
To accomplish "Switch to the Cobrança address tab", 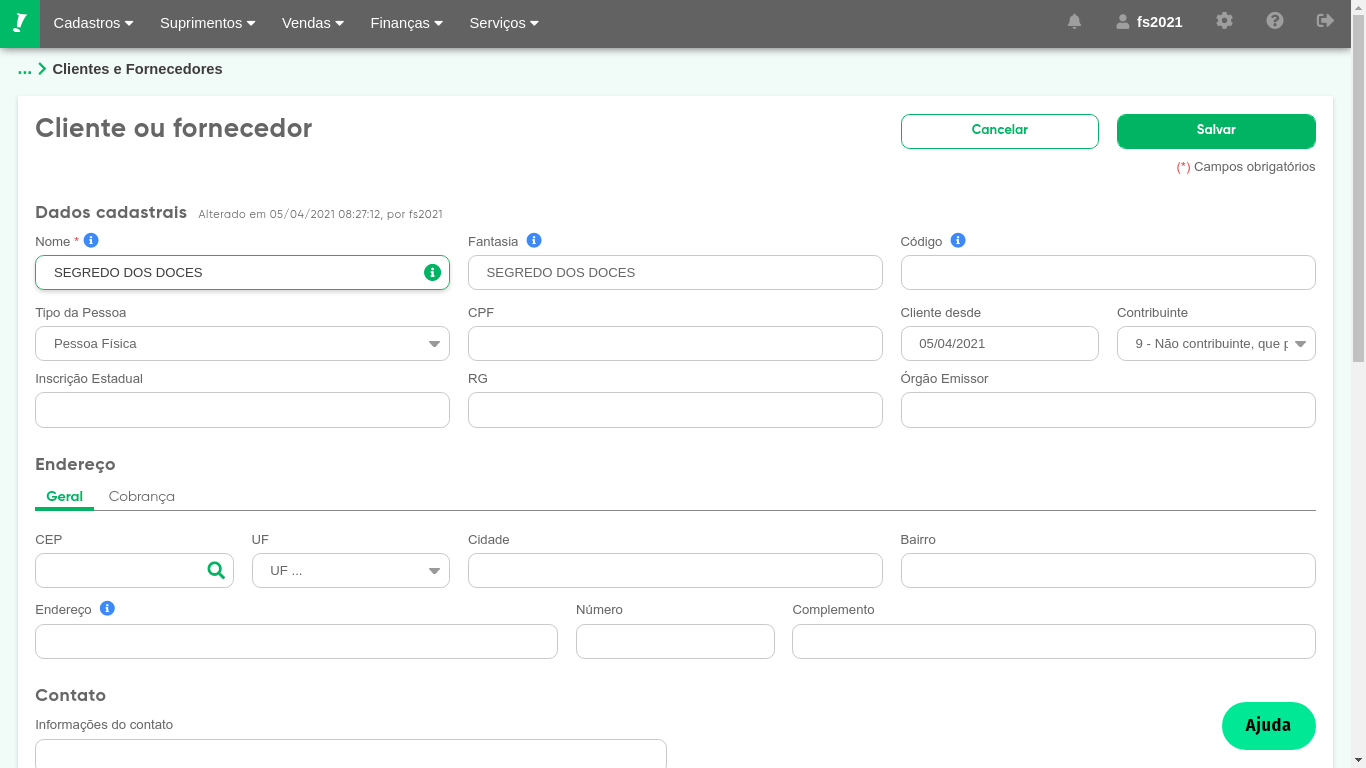I will tap(141, 496).
